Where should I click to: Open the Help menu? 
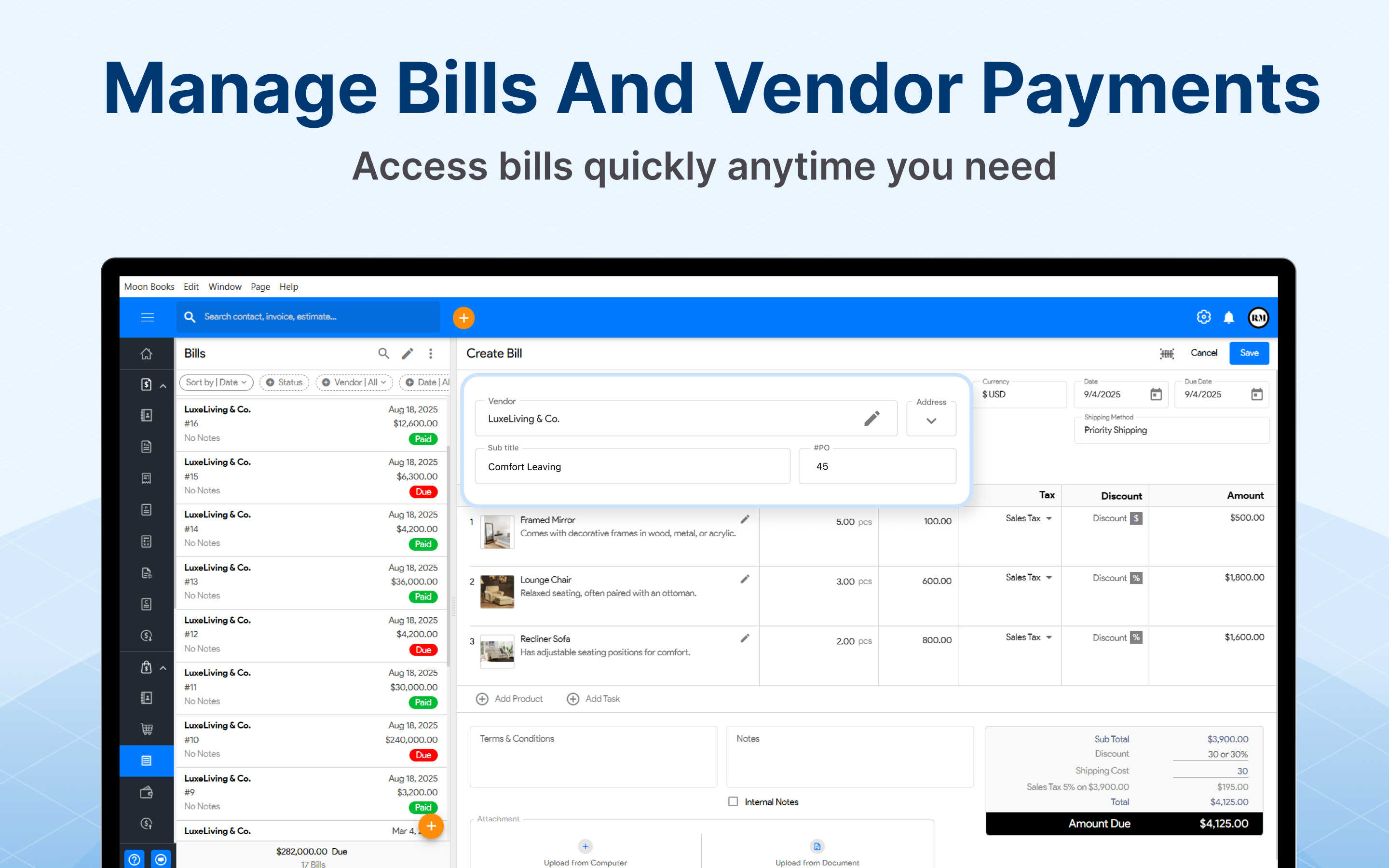tap(288, 286)
